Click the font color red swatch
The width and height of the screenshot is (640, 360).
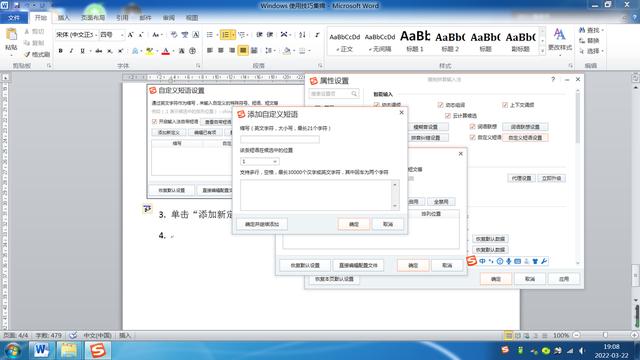[x=166, y=51]
